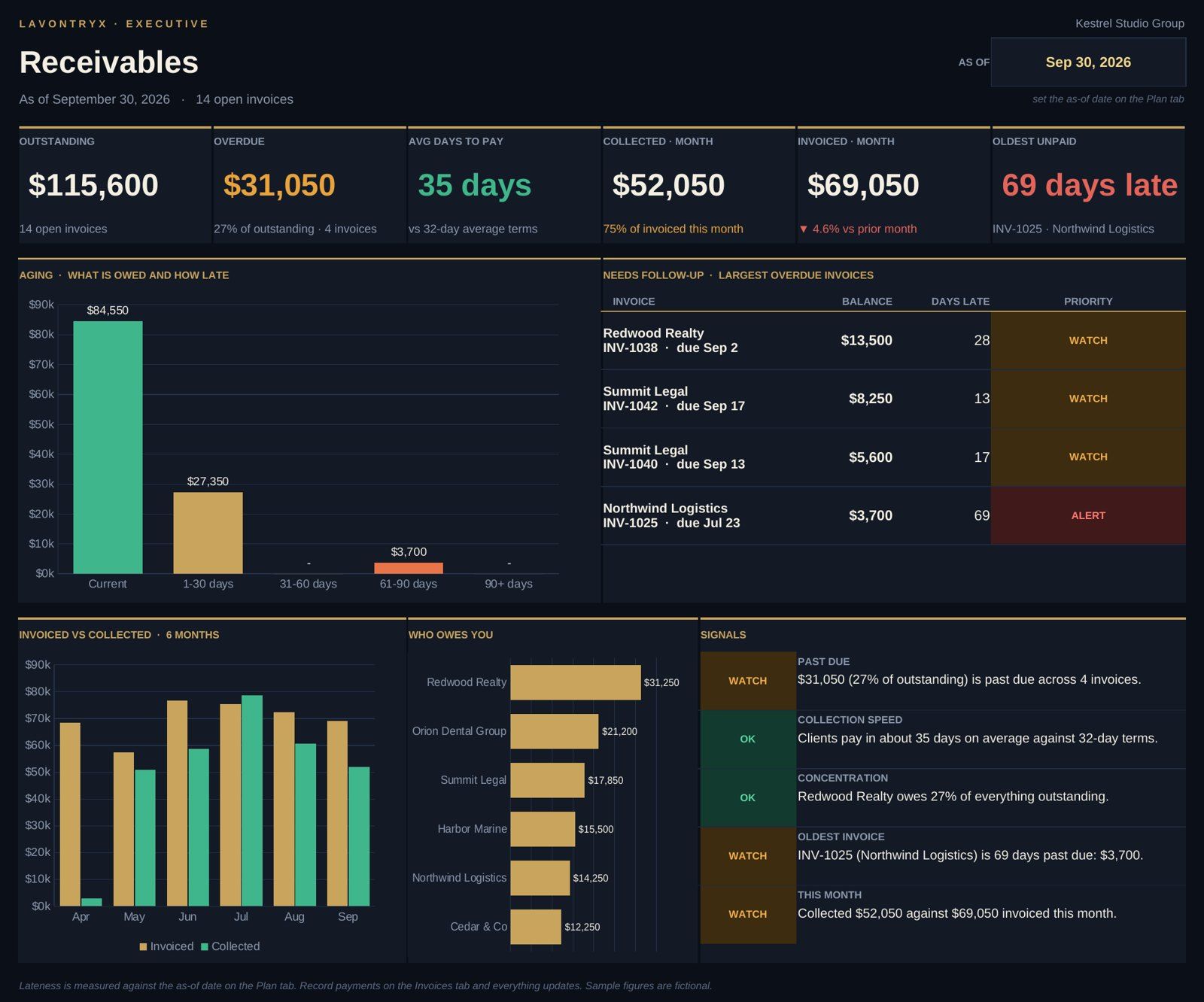
Task: Click the WATCH badge for Oldest Invoice signal
Action: [x=748, y=856]
